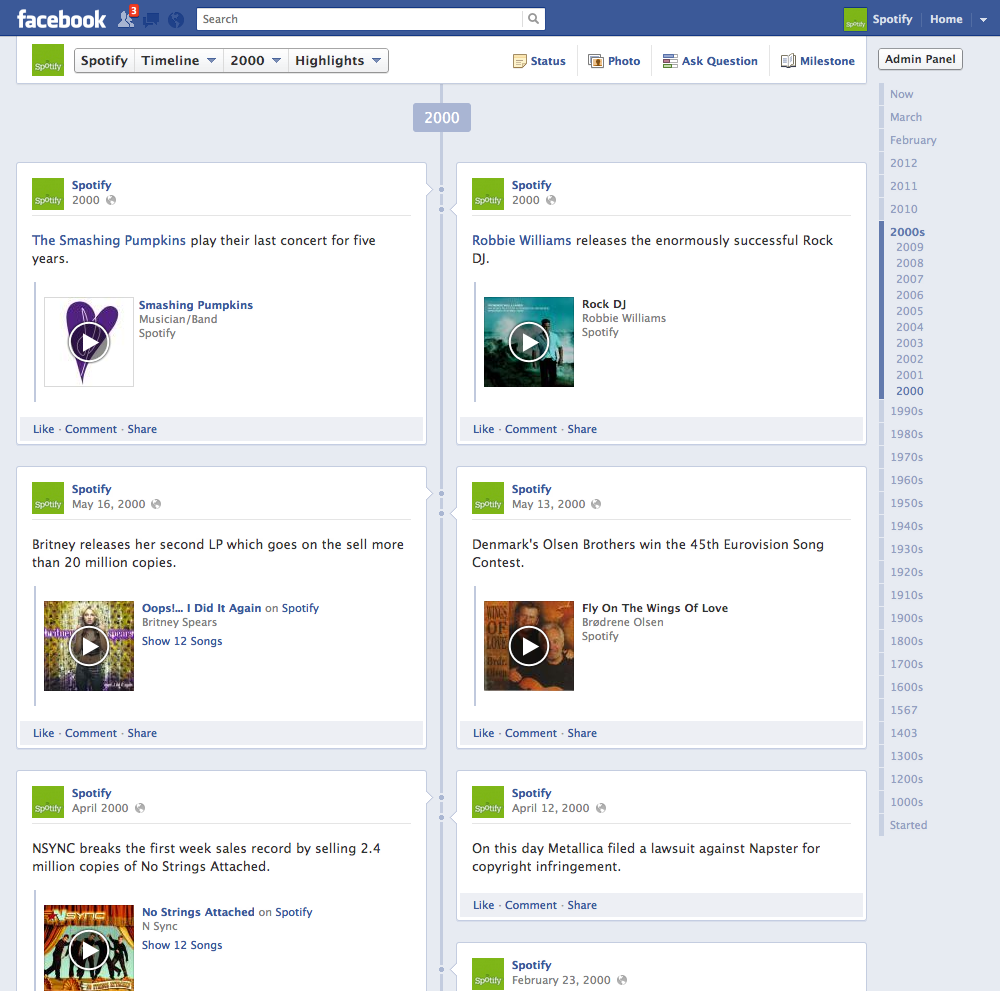Screen dimensions: 1000x991
Task: Open The Smashing Pumpkins link
Action: (x=108, y=240)
